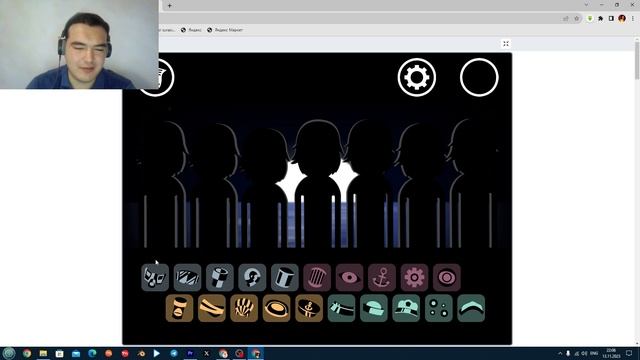
Task: Bookmark this page with the star
Action: [x=577, y=18]
